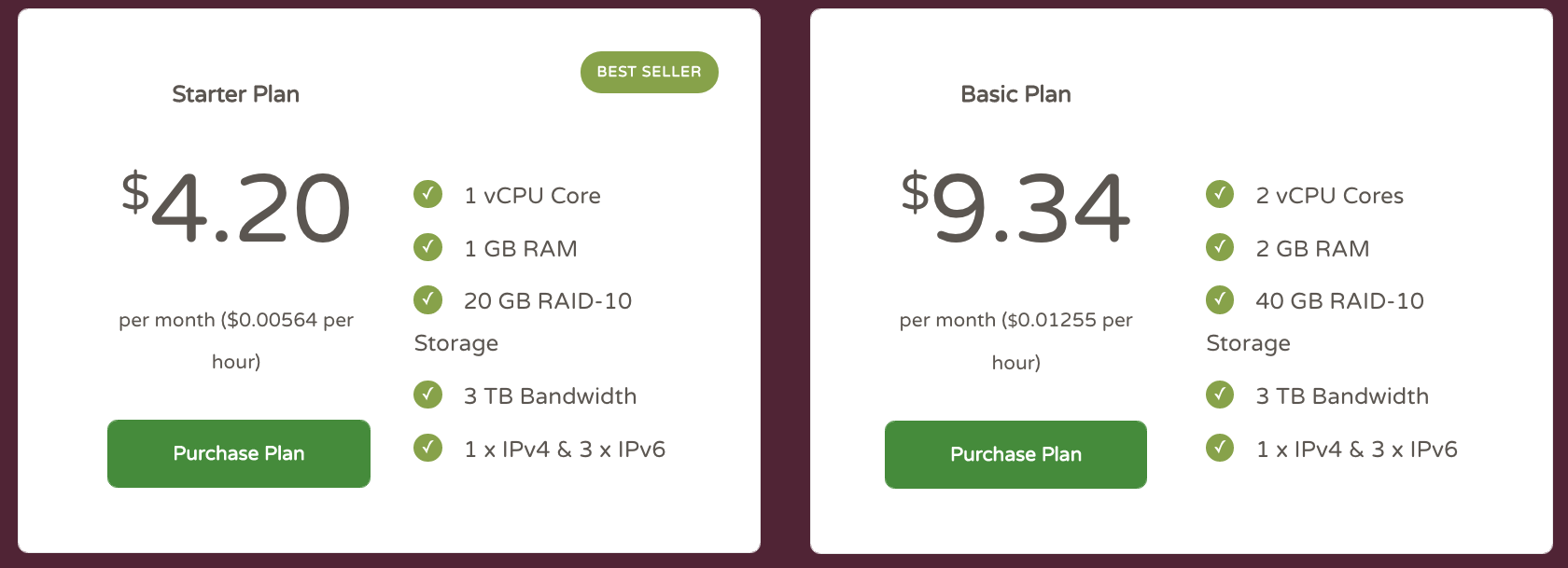Screen dimensions: 1568x568
Task: Click Basic Plan's IPv4 & IPv6 checkmark
Action: pos(1220,448)
